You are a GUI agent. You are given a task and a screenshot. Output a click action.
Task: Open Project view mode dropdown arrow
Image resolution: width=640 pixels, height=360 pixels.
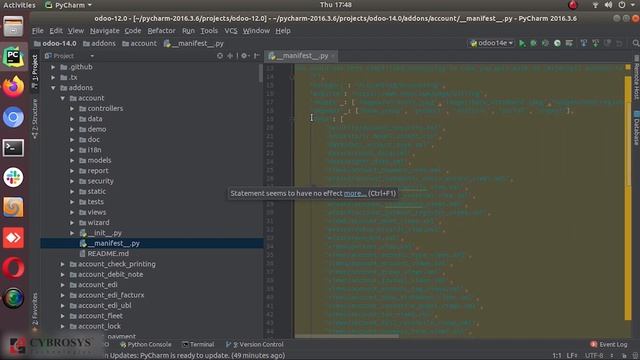point(92,56)
